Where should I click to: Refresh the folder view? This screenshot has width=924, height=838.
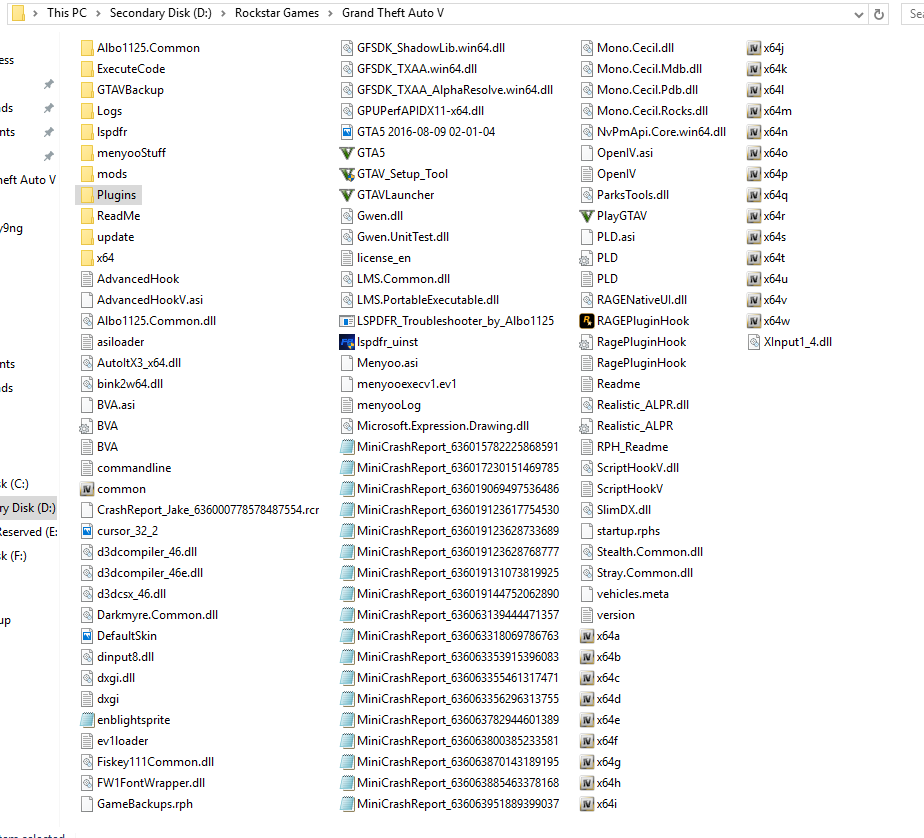click(879, 14)
